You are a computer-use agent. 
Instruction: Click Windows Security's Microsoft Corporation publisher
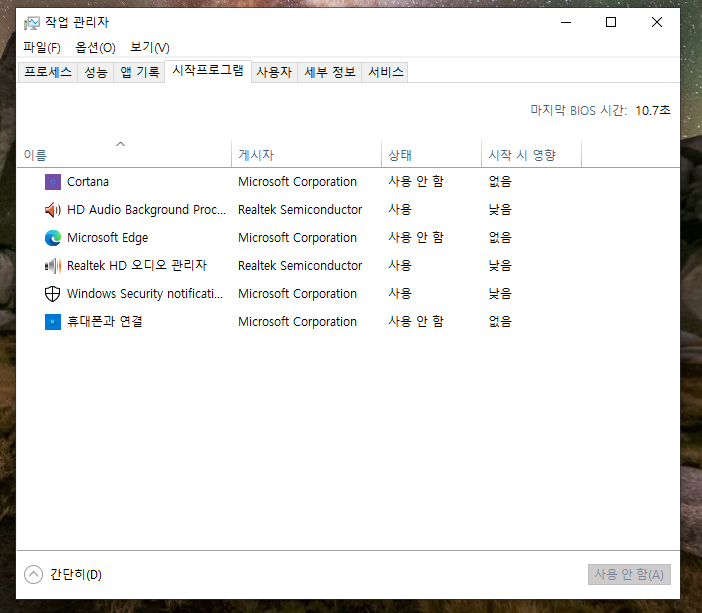click(297, 294)
